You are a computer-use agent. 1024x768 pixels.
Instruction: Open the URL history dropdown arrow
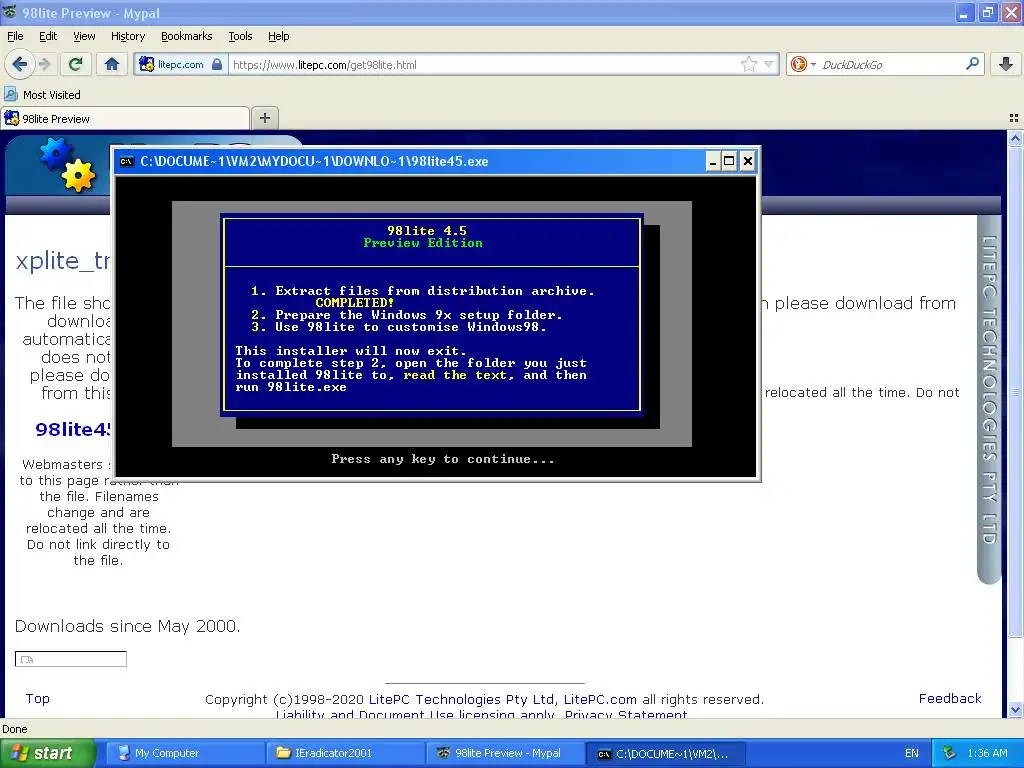coord(769,64)
